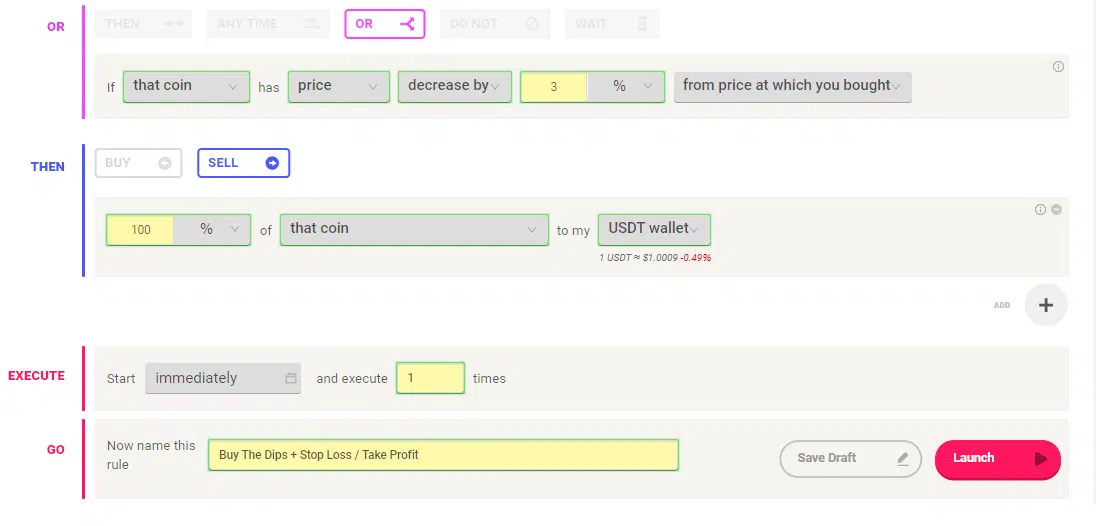Viewport: 1096px width, 526px height.
Task: Select the DO NOT operator button
Action: [495, 24]
